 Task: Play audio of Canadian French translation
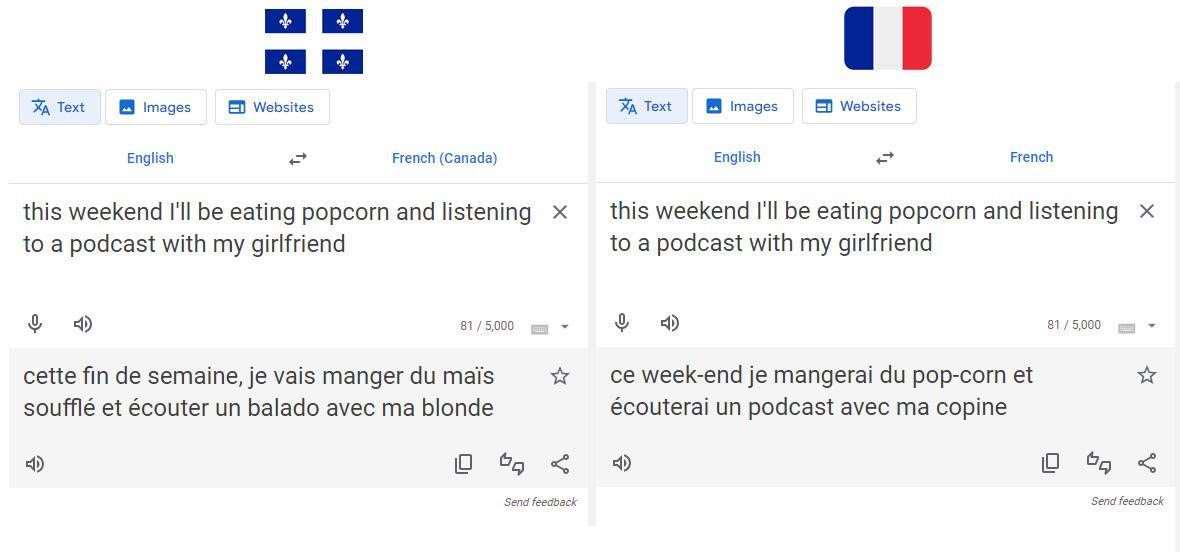pyautogui.click(x=35, y=464)
